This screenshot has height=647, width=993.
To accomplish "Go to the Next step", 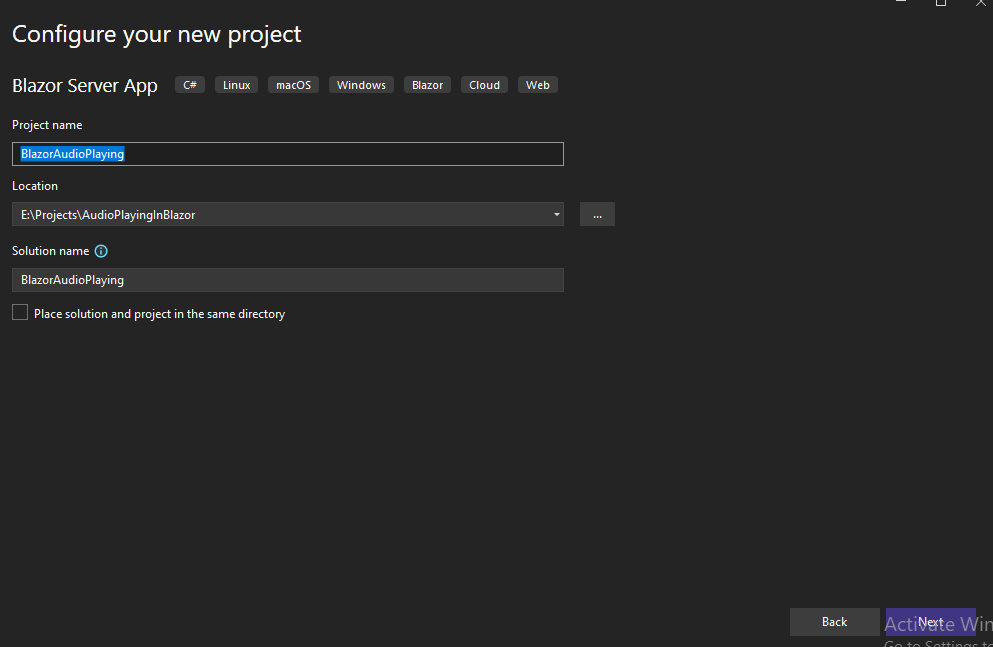I will coord(930,622).
